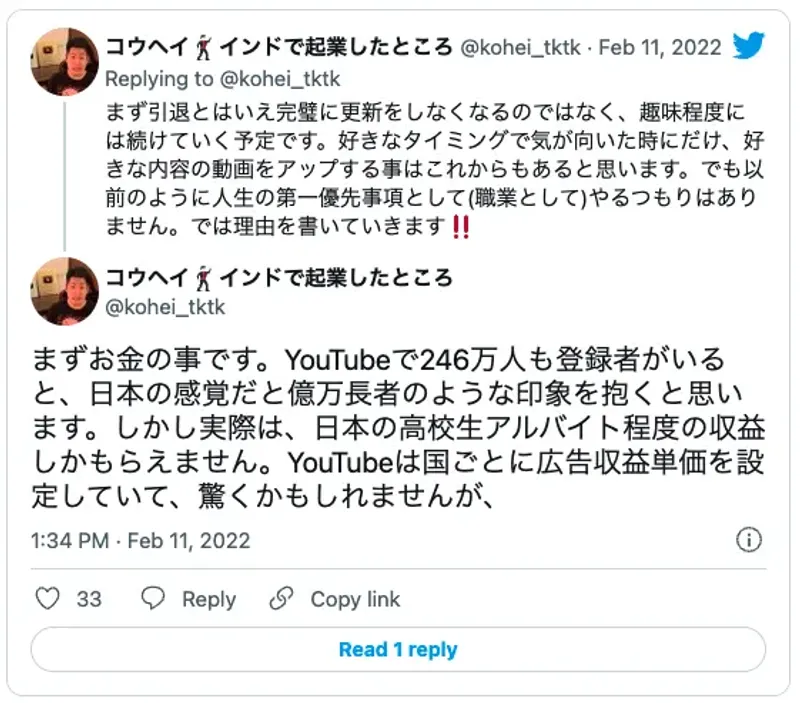The height and width of the screenshot is (703, 800).
Task: Open the reply composer via speech bubble icon
Action: coord(153,600)
